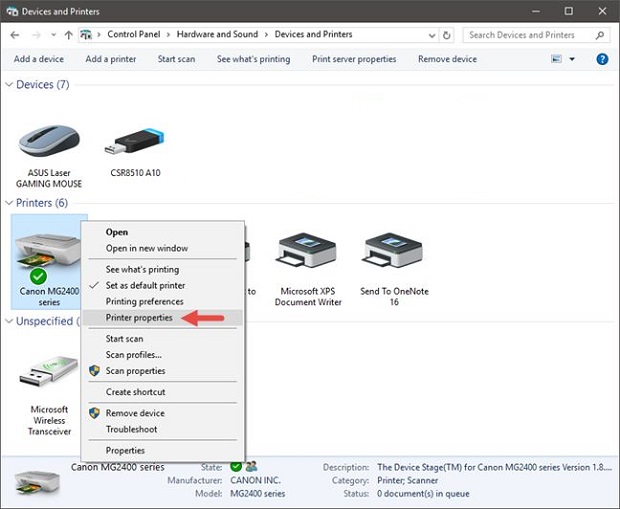Go to Control Panel breadcrumb

tap(134, 34)
